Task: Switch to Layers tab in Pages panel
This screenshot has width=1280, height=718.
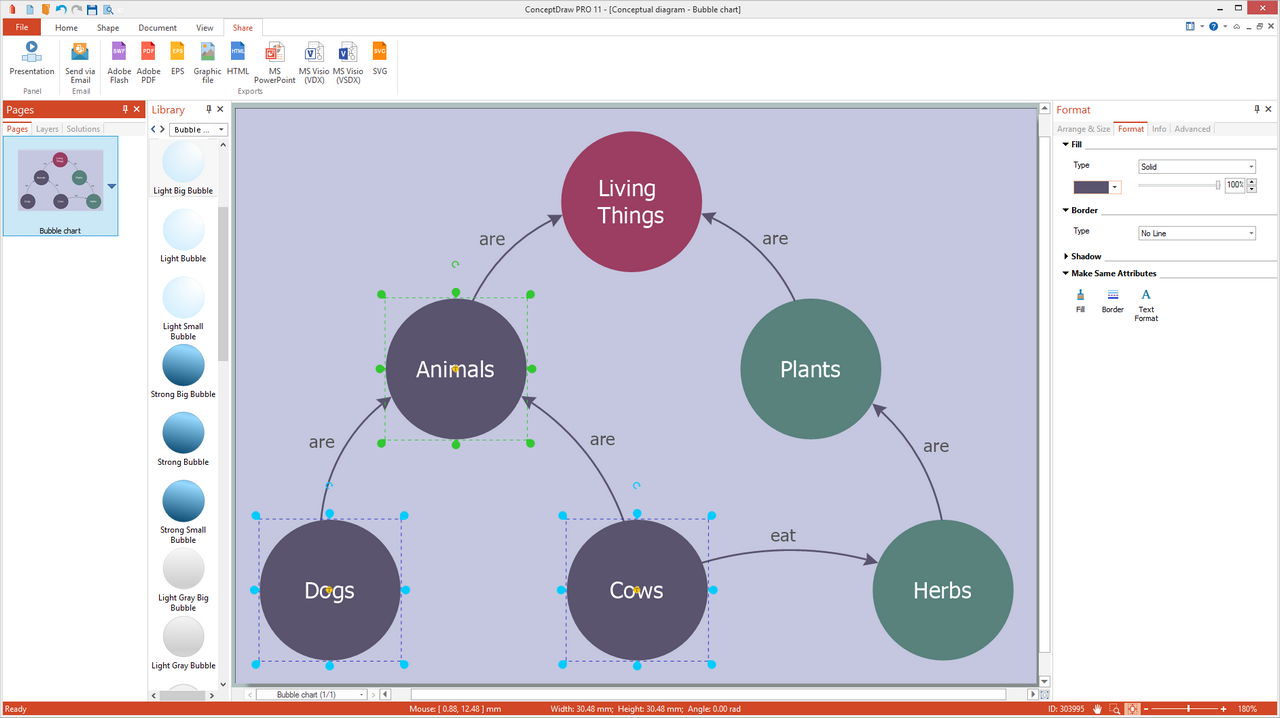Action: point(47,129)
